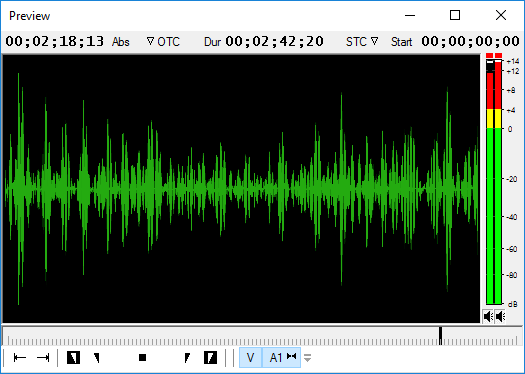Click the Start label
This screenshot has width=525, height=374.
pyautogui.click(x=401, y=42)
